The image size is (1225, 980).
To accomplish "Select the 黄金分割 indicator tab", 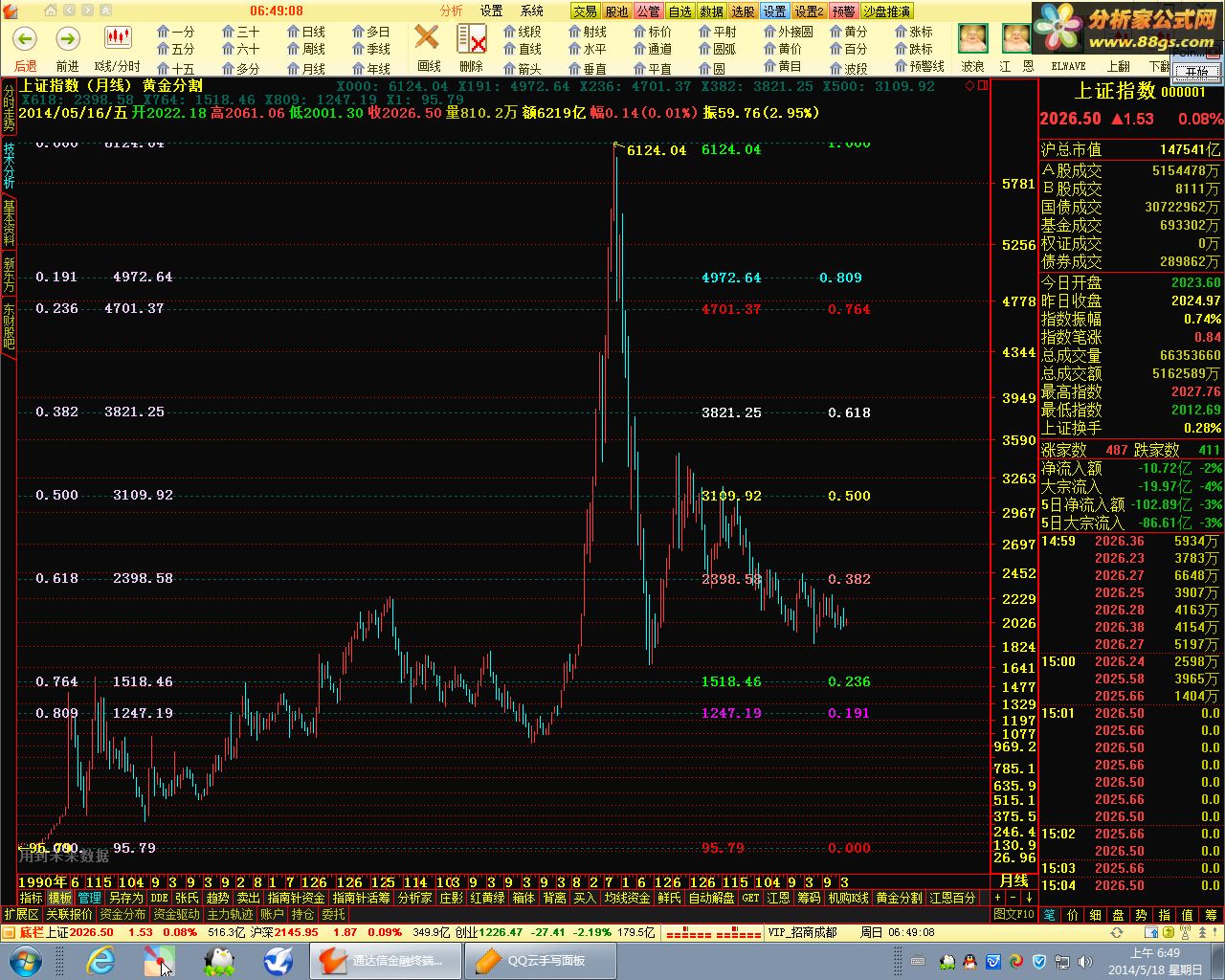I will 899,898.
